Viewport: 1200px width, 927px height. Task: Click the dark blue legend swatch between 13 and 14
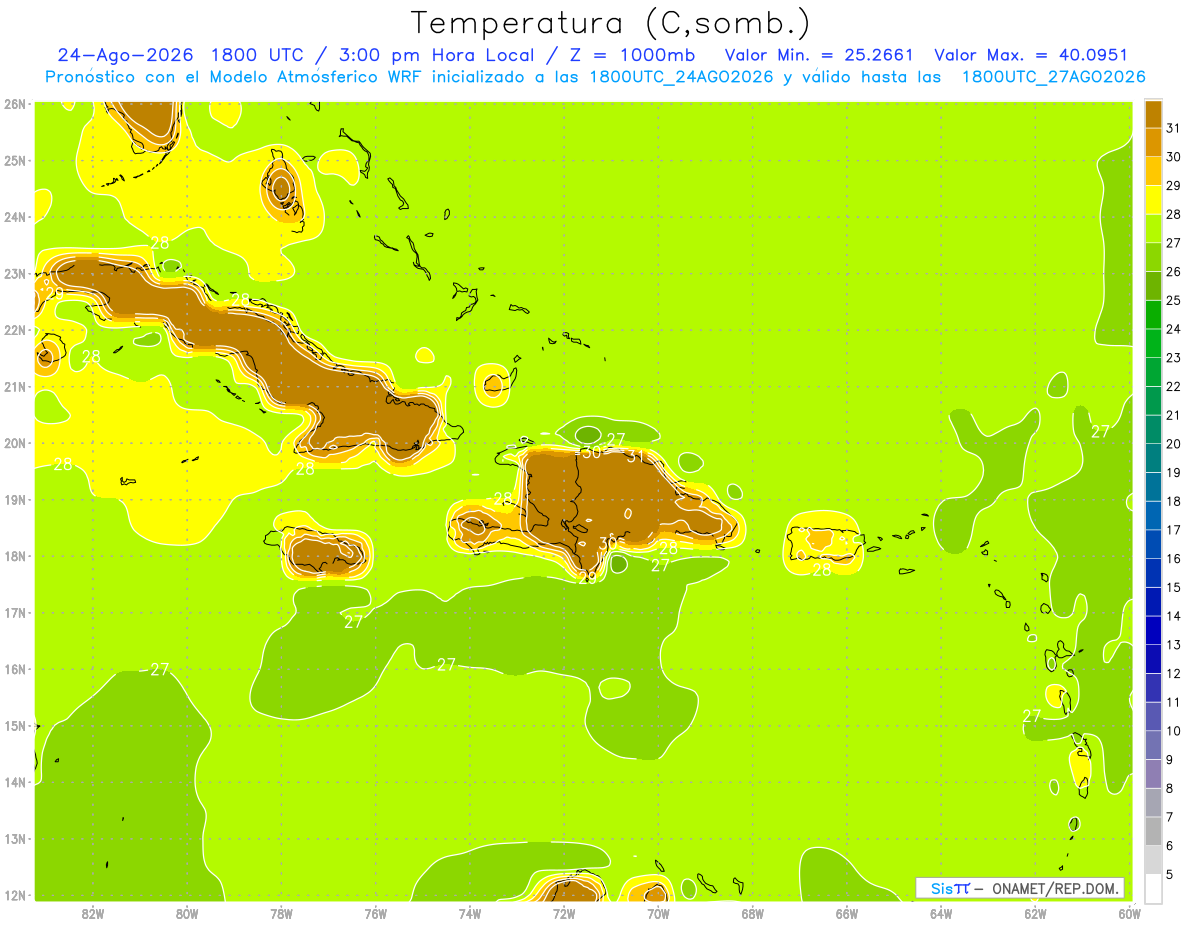[1153, 629]
